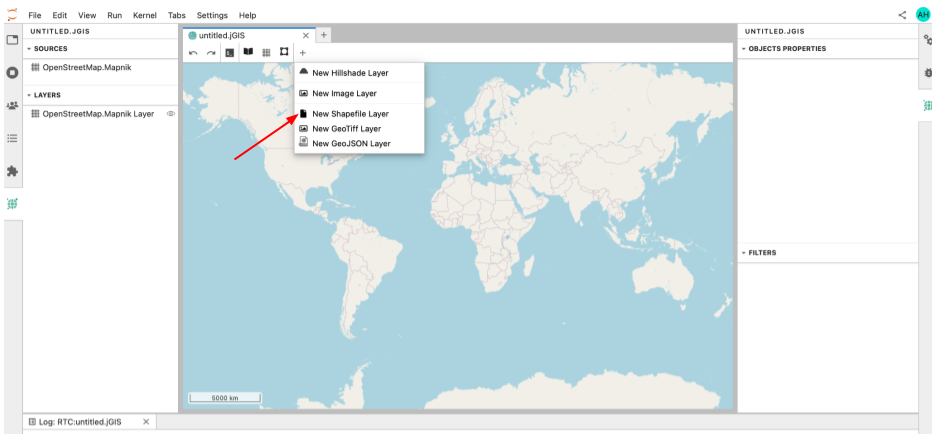The image size is (937, 438).
Task: Click the open-book toolbar icon
Action: click(248, 52)
